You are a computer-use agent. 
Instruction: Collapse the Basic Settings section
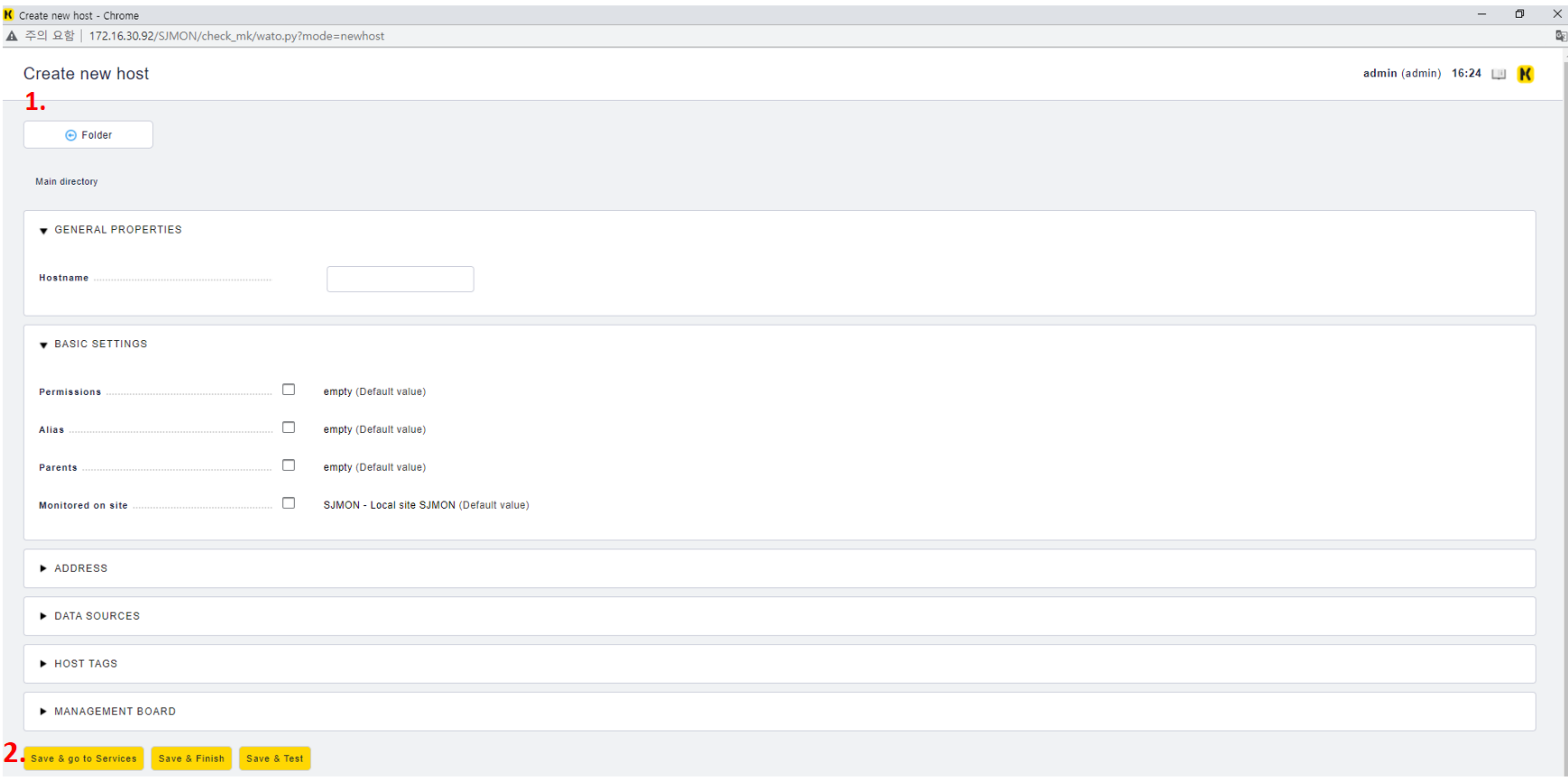click(43, 345)
